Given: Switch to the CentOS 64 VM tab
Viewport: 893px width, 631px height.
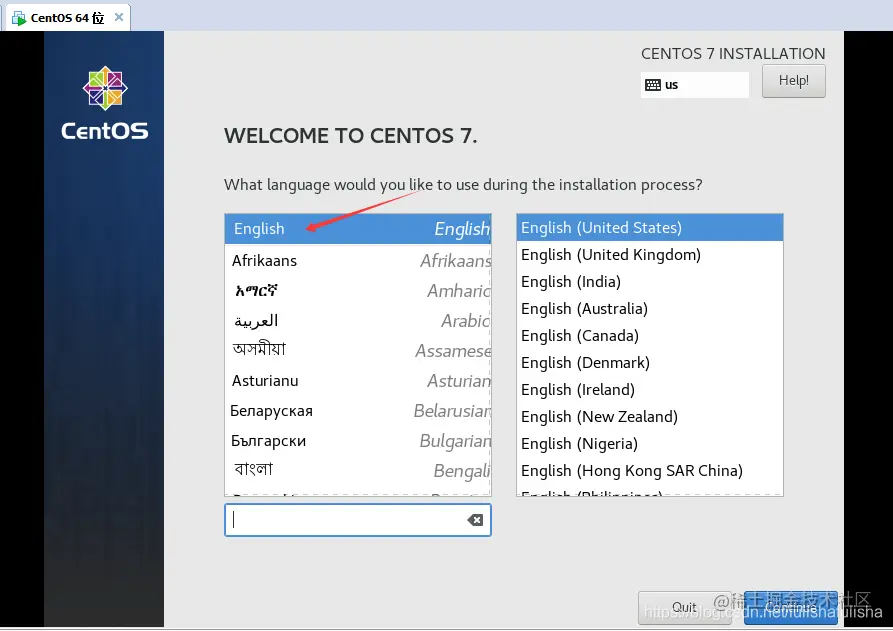Looking at the screenshot, I should click(68, 18).
